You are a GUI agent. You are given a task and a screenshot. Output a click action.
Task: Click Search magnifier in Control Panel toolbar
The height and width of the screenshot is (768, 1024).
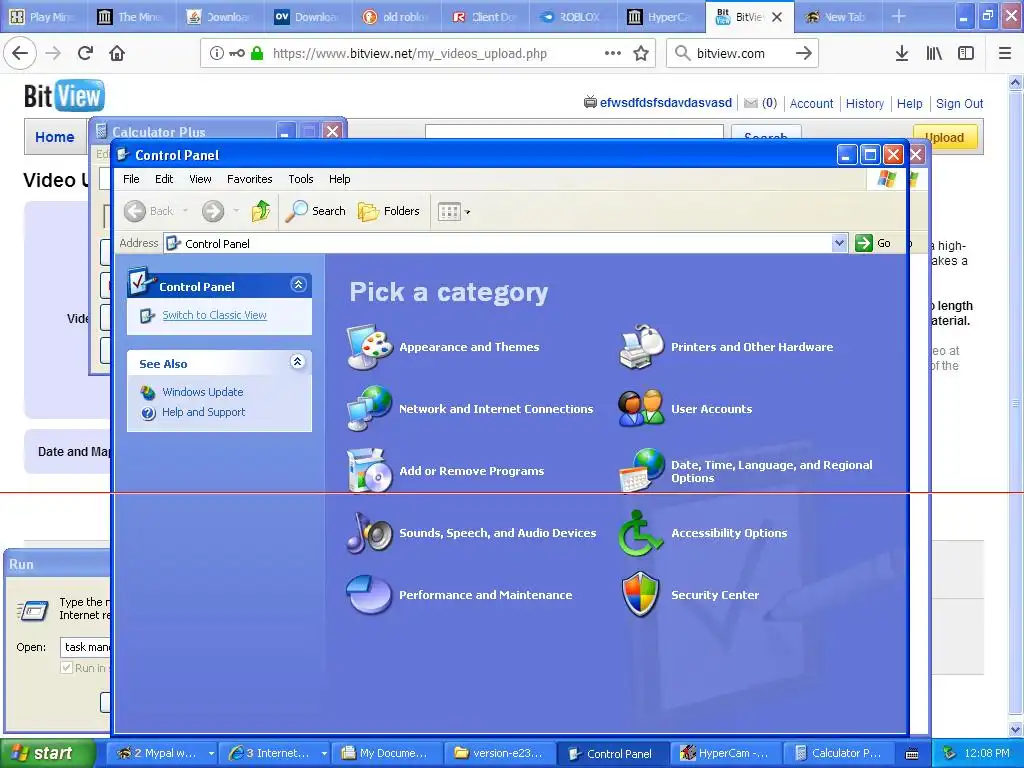pyautogui.click(x=315, y=211)
